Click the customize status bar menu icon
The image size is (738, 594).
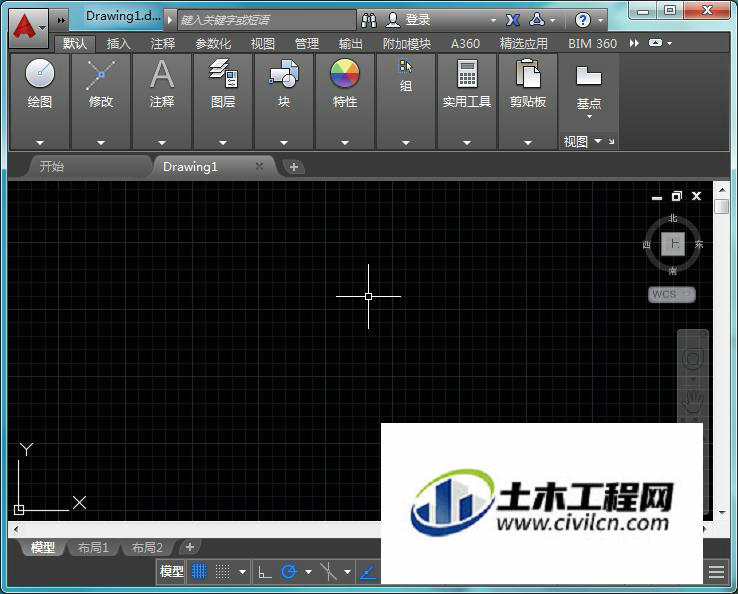(716, 572)
